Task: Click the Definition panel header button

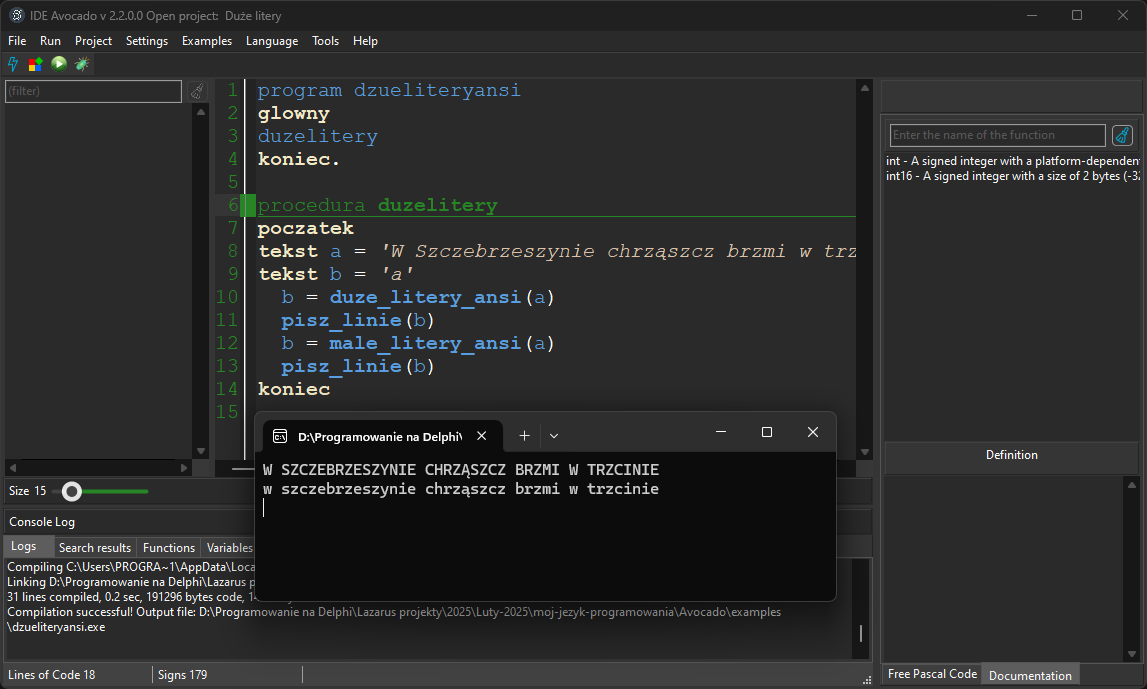Action: click(x=1011, y=455)
